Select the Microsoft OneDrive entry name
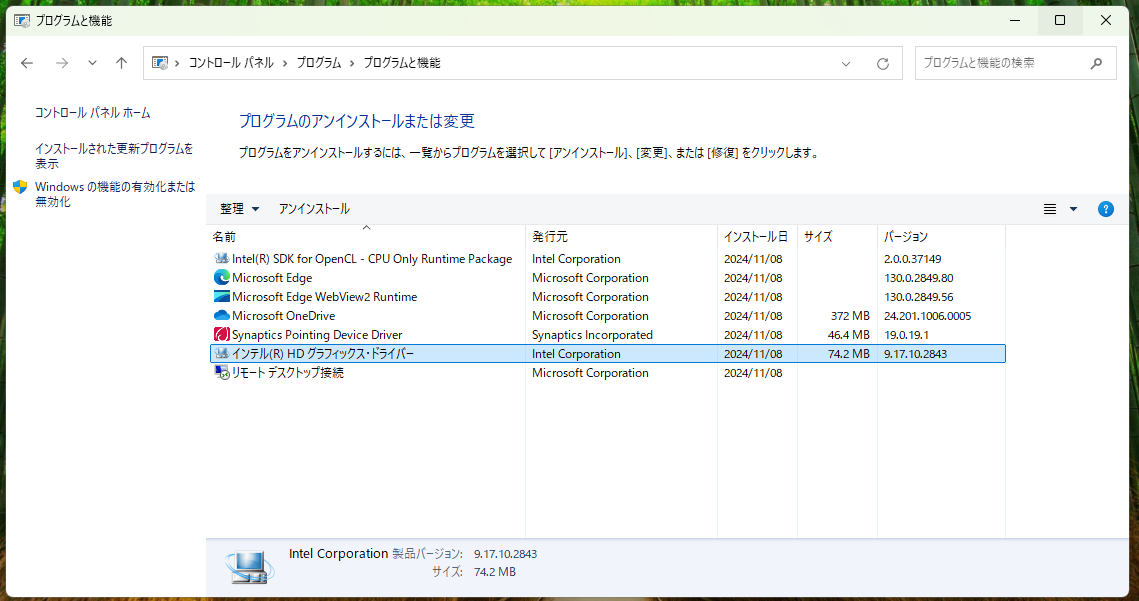The width and height of the screenshot is (1139, 601). tap(283, 315)
